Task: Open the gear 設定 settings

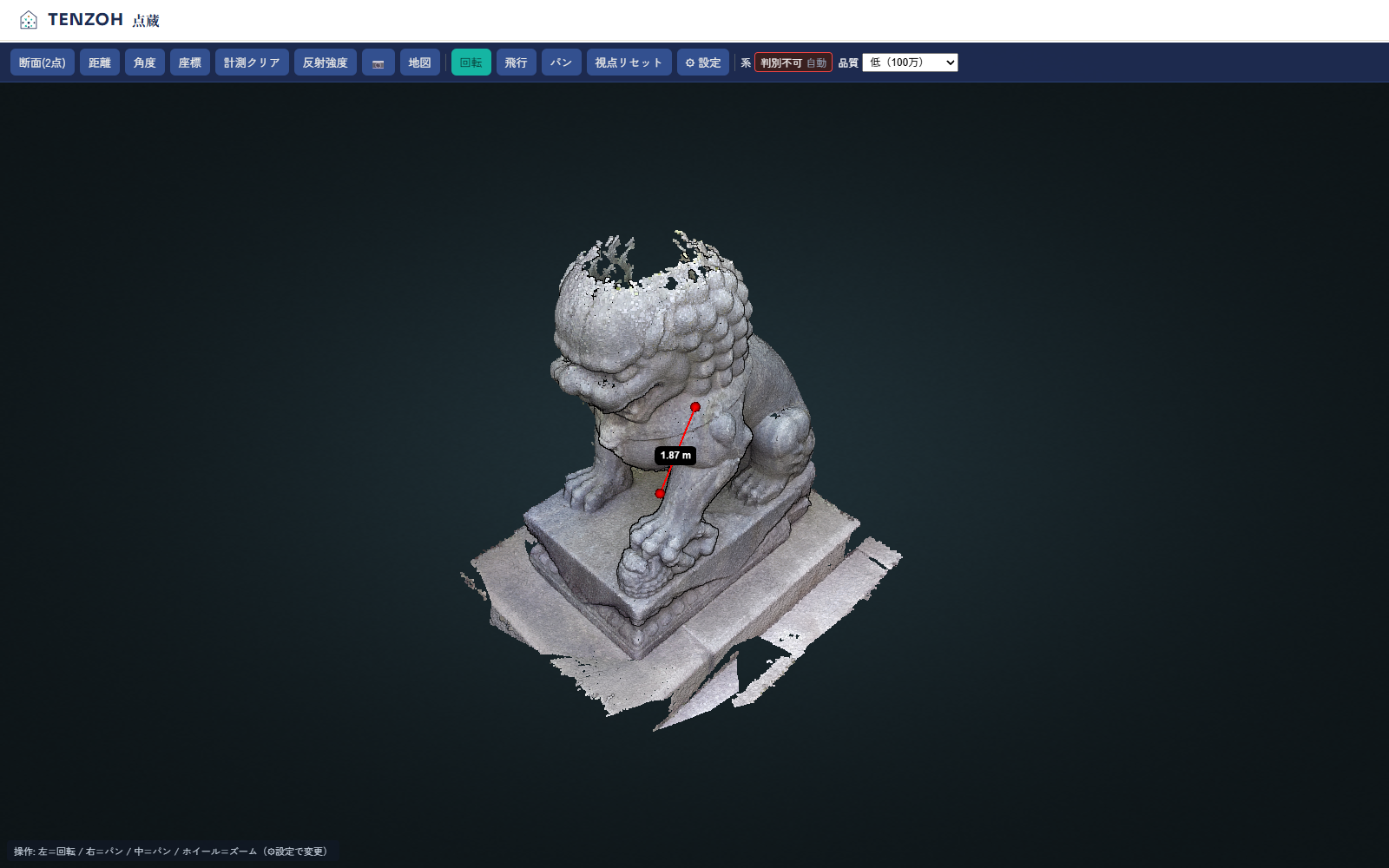Action: pyautogui.click(x=703, y=62)
